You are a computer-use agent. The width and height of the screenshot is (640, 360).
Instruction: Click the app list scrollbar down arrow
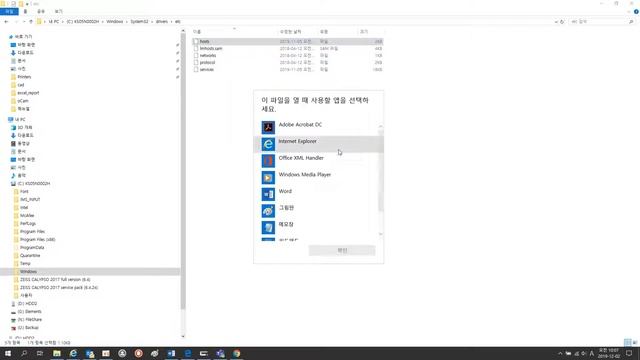(380, 234)
